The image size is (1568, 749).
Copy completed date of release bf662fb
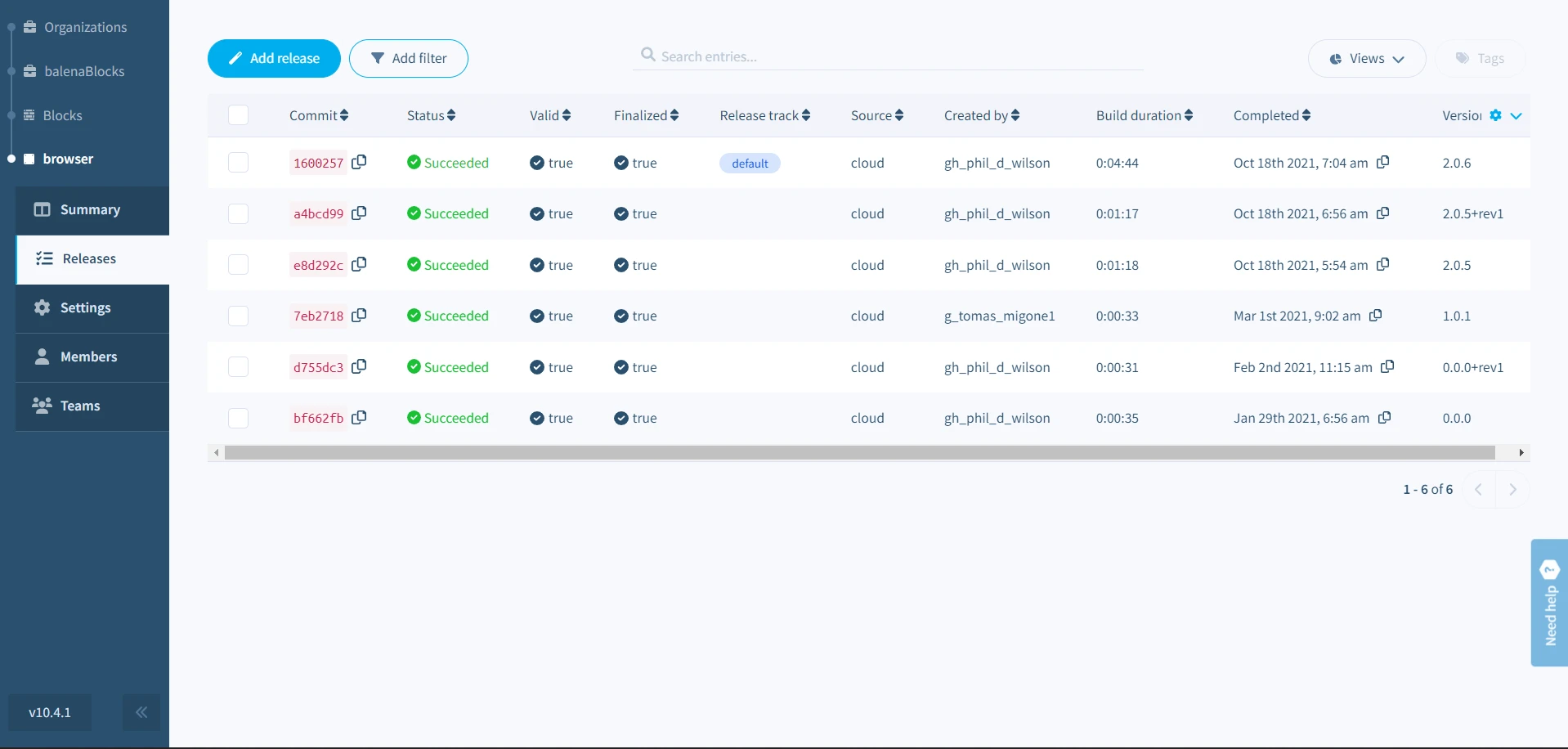pos(1384,418)
